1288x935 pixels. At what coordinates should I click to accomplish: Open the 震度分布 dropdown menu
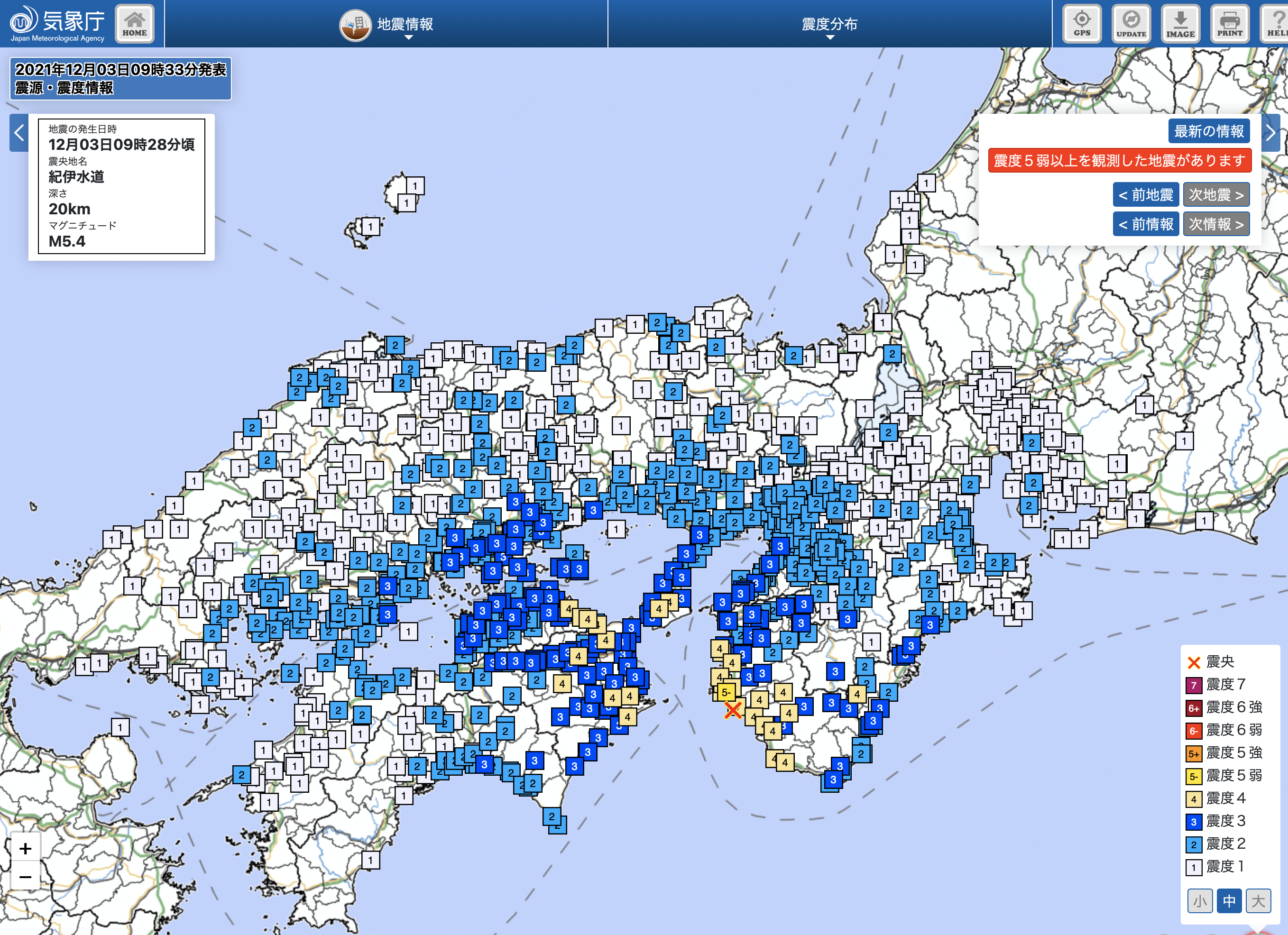click(829, 24)
